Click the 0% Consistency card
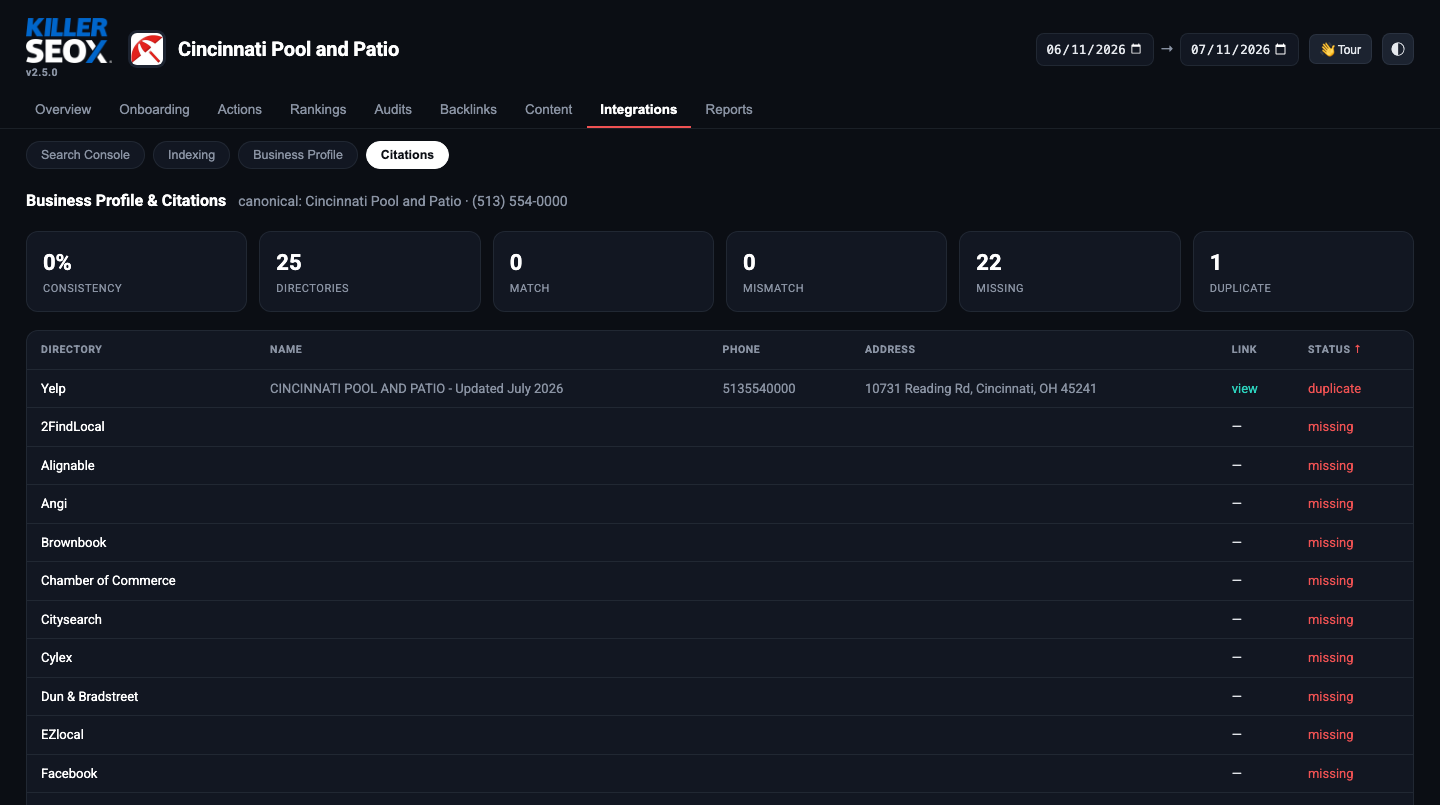The width and height of the screenshot is (1440, 805). pyautogui.click(x=136, y=272)
